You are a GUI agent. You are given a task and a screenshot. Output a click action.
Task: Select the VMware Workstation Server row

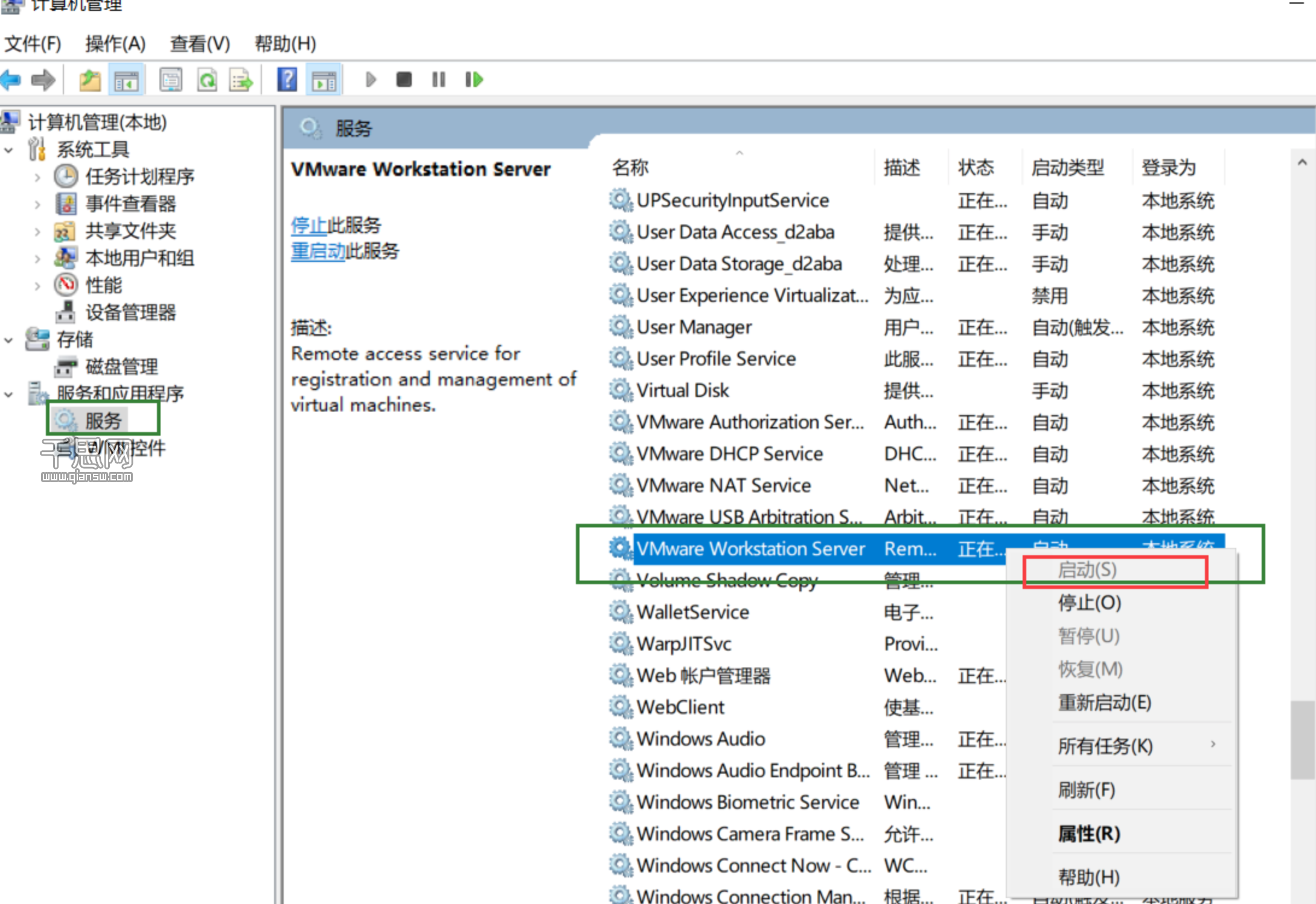[916, 549]
